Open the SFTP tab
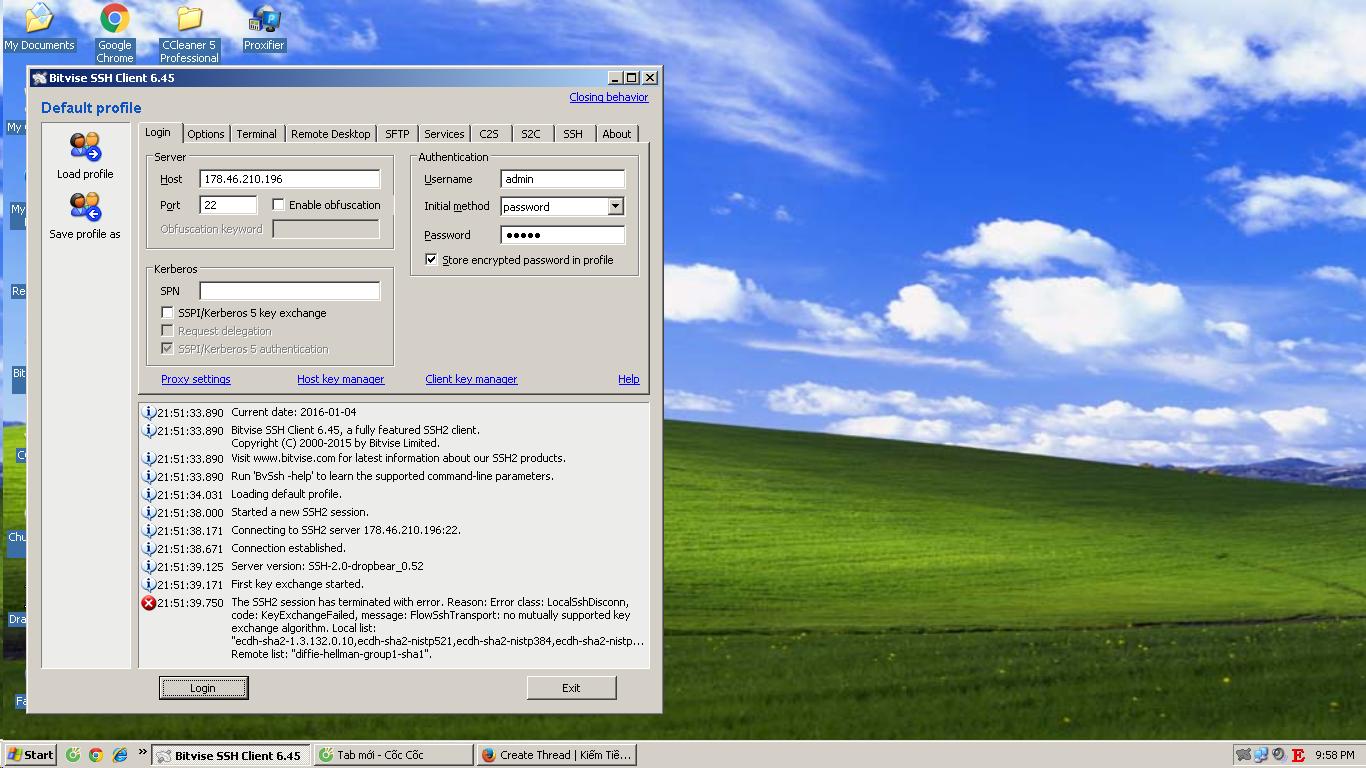This screenshot has width=1366, height=768. [397, 134]
